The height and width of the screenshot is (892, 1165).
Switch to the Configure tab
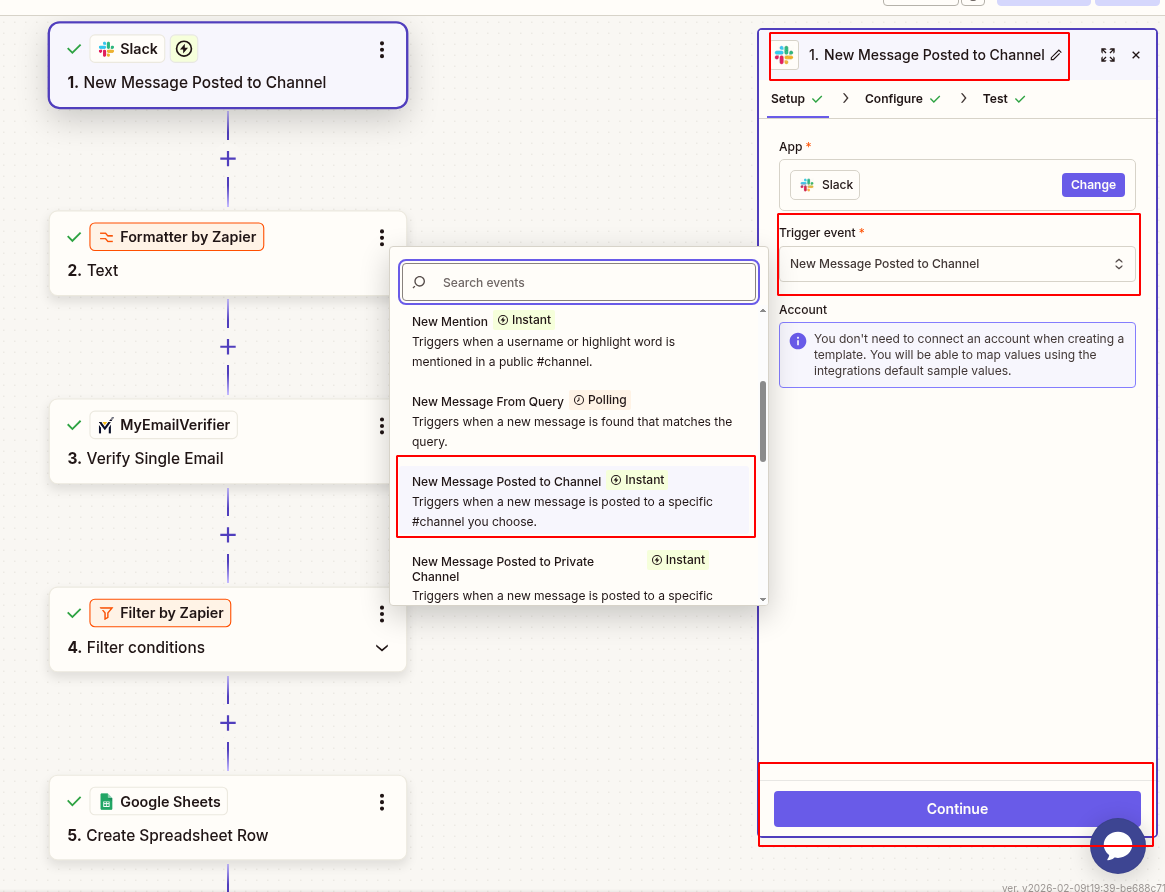click(x=895, y=98)
